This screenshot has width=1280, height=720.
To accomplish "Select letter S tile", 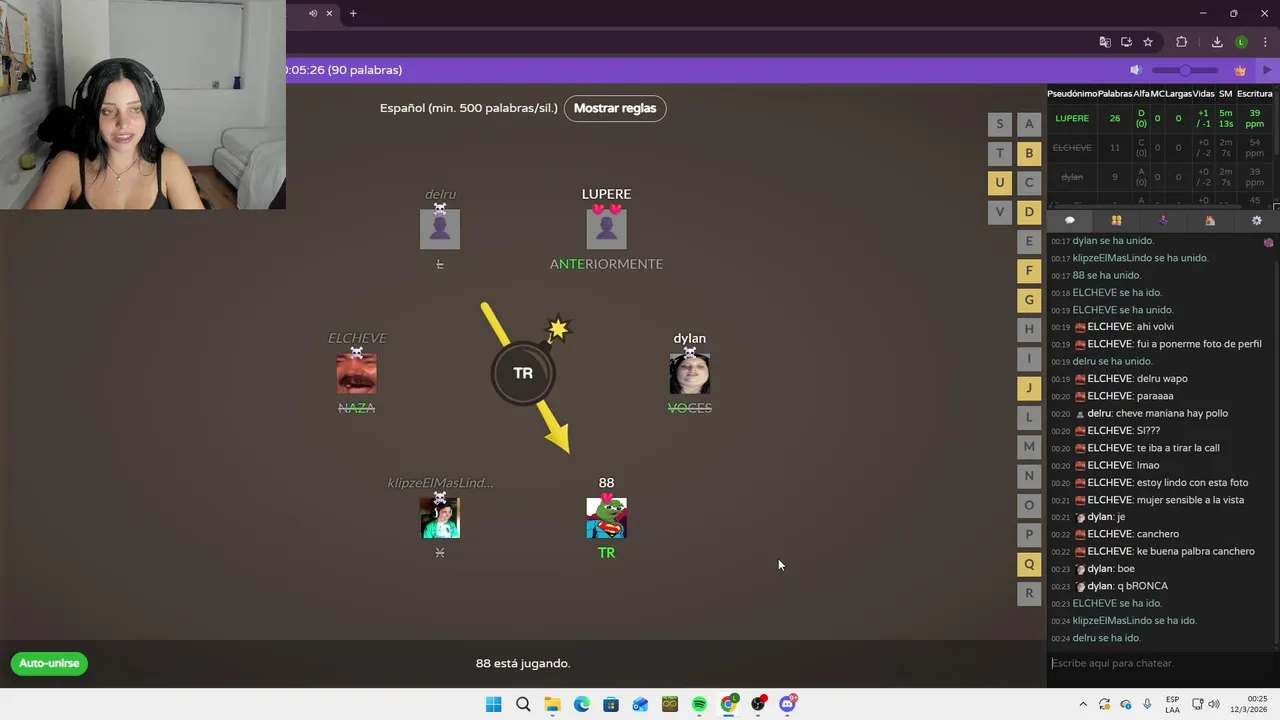I will tap(1000, 124).
